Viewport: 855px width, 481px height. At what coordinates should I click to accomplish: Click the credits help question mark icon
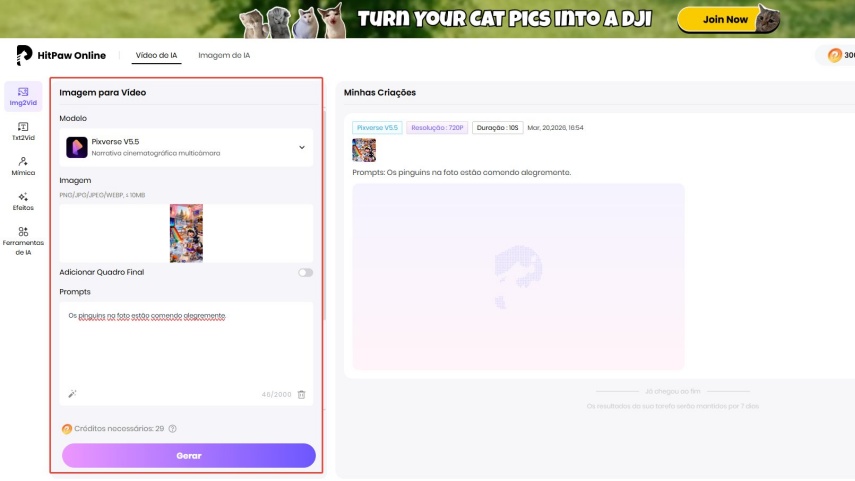click(x=172, y=429)
